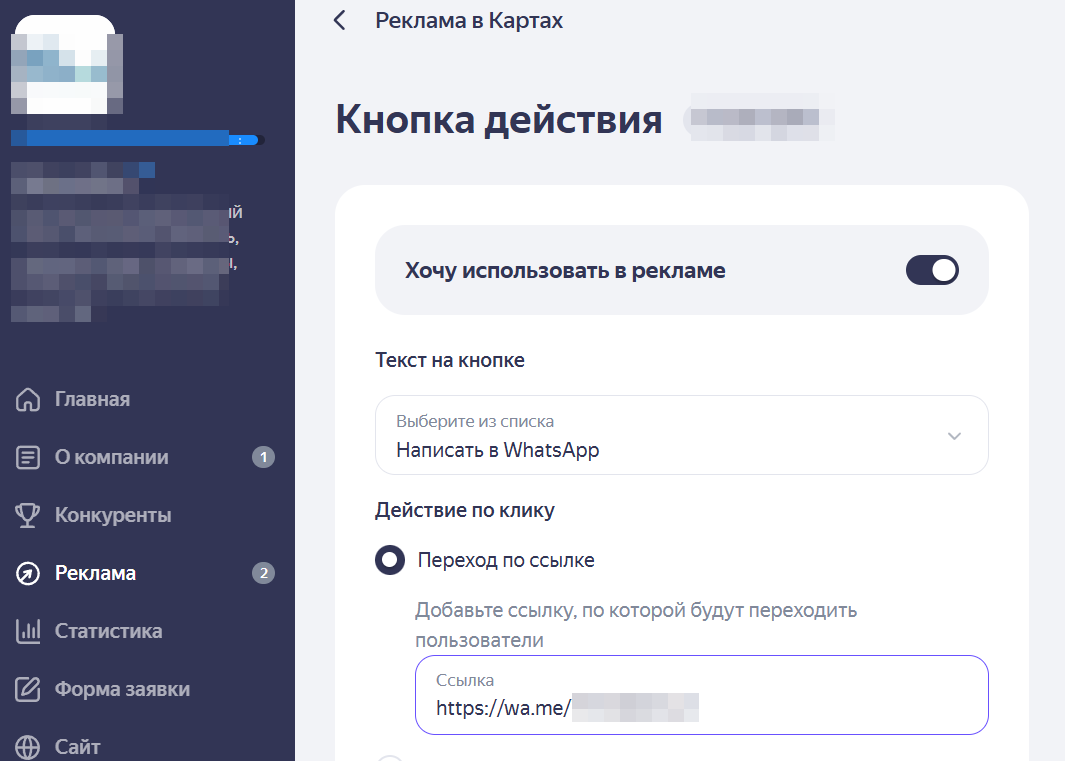Click the Хочу использовать в рекламе label text
The height and width of the screenshot is (761, 1065).
click(x=565, y=271)
